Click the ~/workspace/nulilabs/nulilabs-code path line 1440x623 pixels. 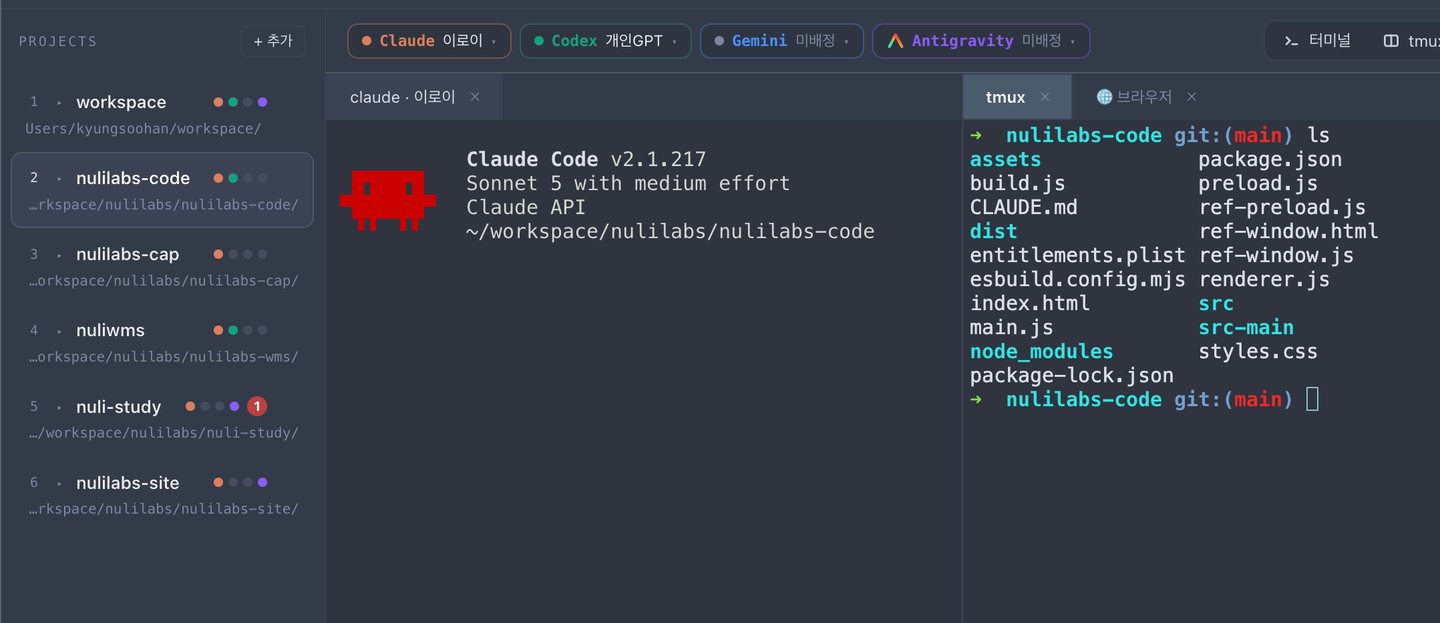(670, 231)
